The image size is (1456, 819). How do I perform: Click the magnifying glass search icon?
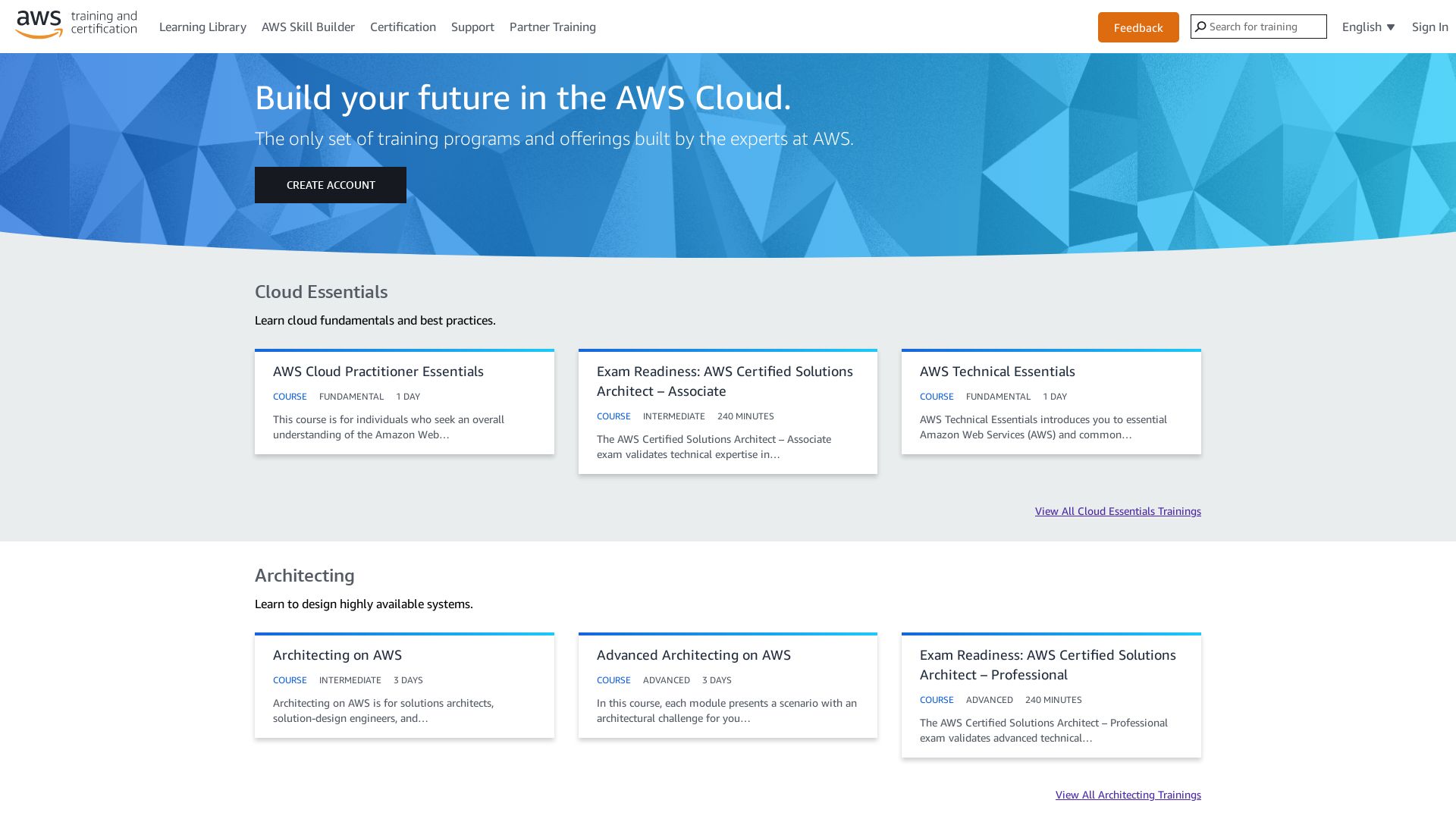pyautogui.click(x=1201, y=27)
